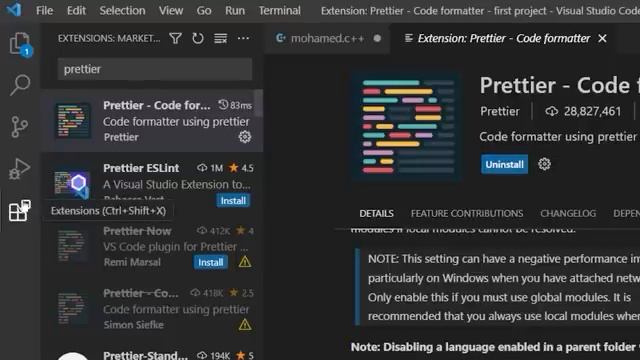The image size is (640, 360).
Task: Open the View menu
Action: coord(171,10)
